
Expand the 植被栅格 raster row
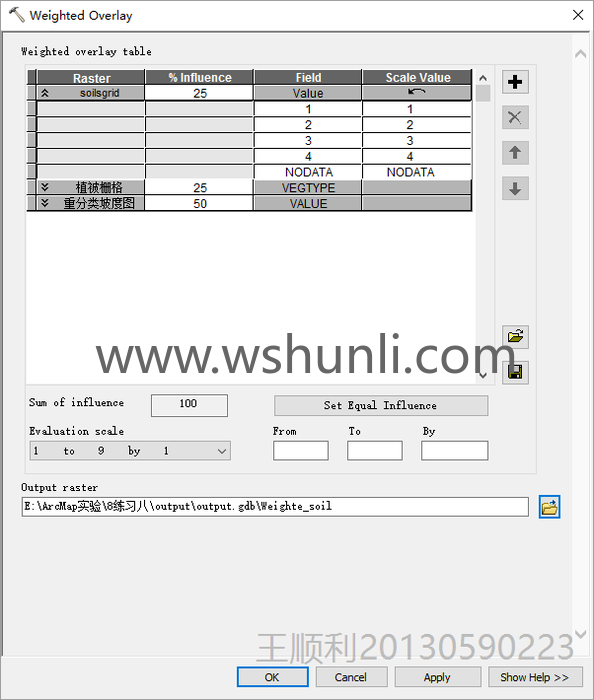[45, 187]
